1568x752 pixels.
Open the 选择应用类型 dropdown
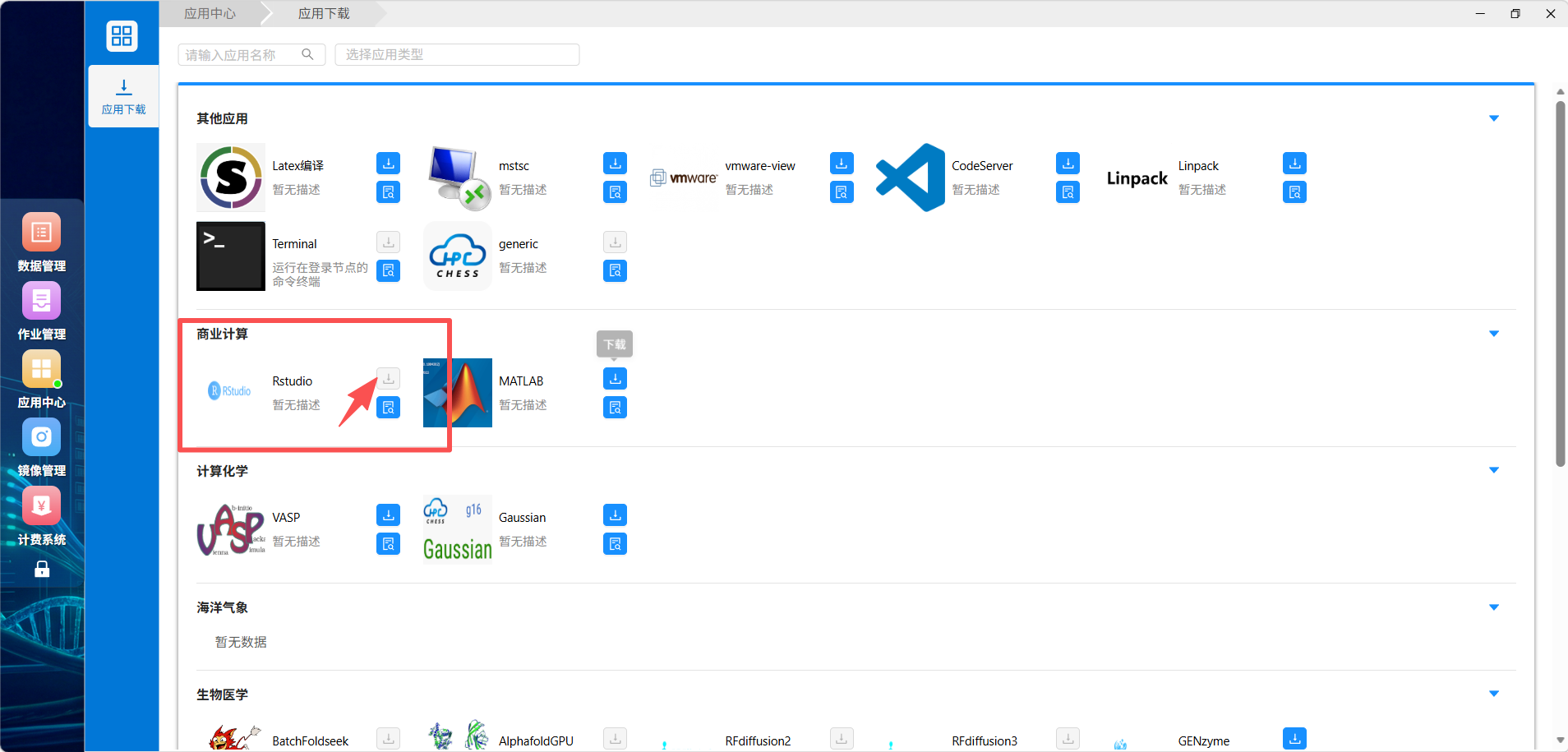tap(457, 54)
